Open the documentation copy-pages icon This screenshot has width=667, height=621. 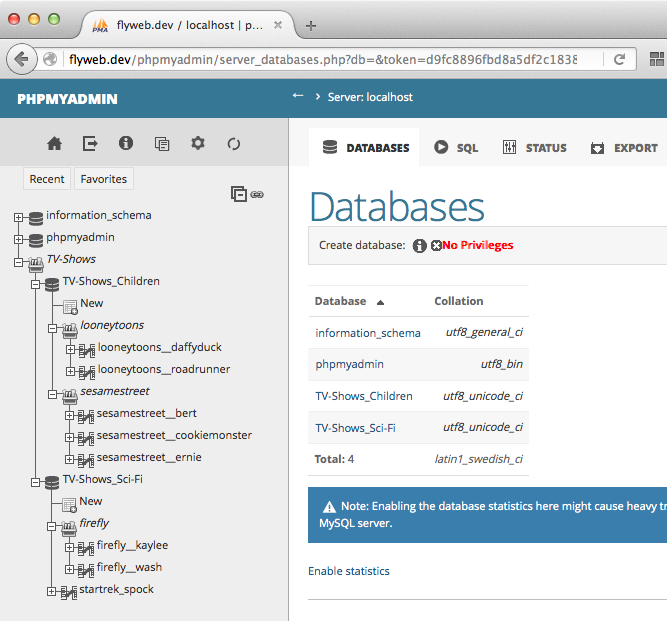tap(162, 144)
